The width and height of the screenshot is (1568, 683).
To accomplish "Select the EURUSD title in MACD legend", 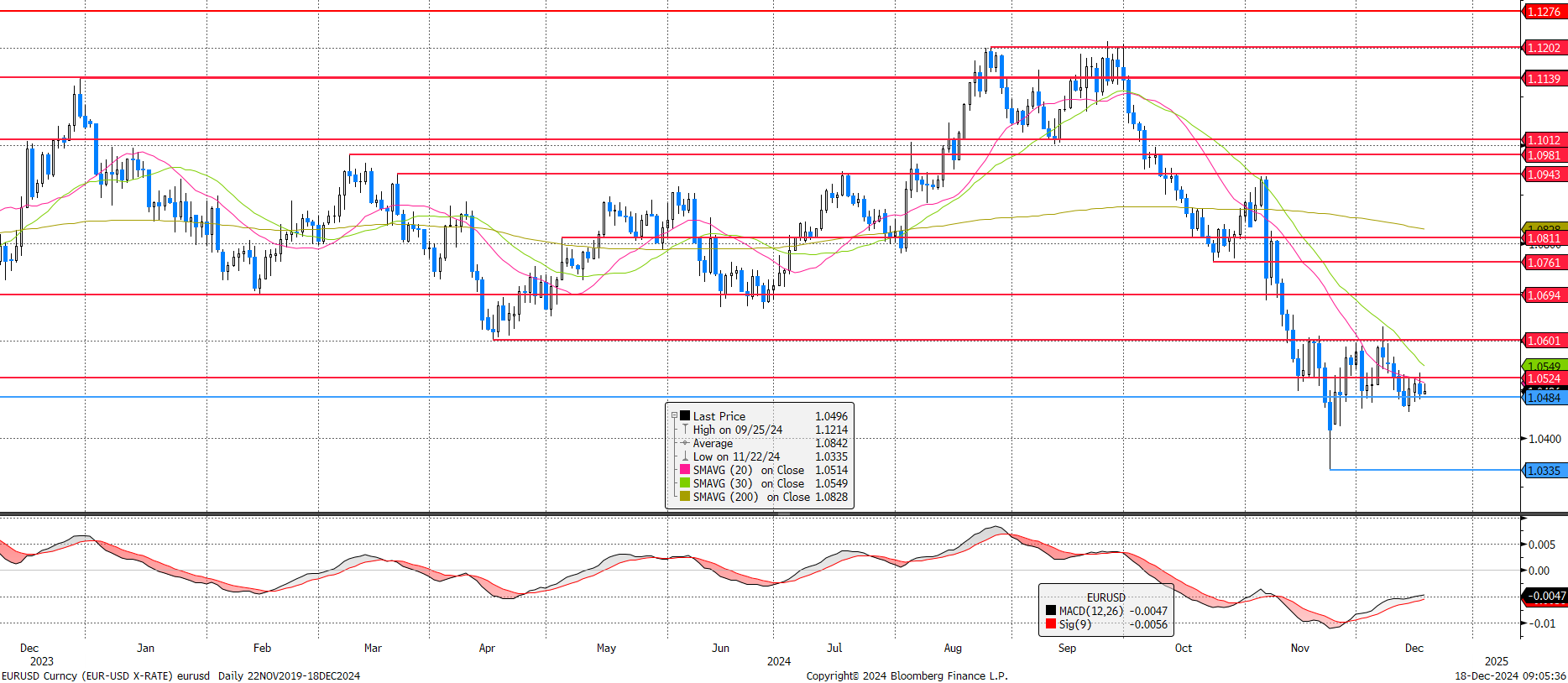I will 1106,597.
